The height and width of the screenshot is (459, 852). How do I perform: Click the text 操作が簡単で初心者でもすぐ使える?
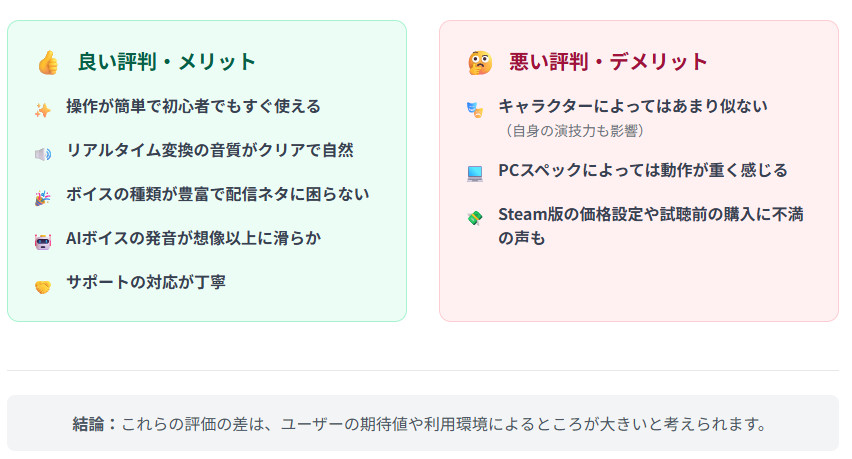tap(193, 106)
